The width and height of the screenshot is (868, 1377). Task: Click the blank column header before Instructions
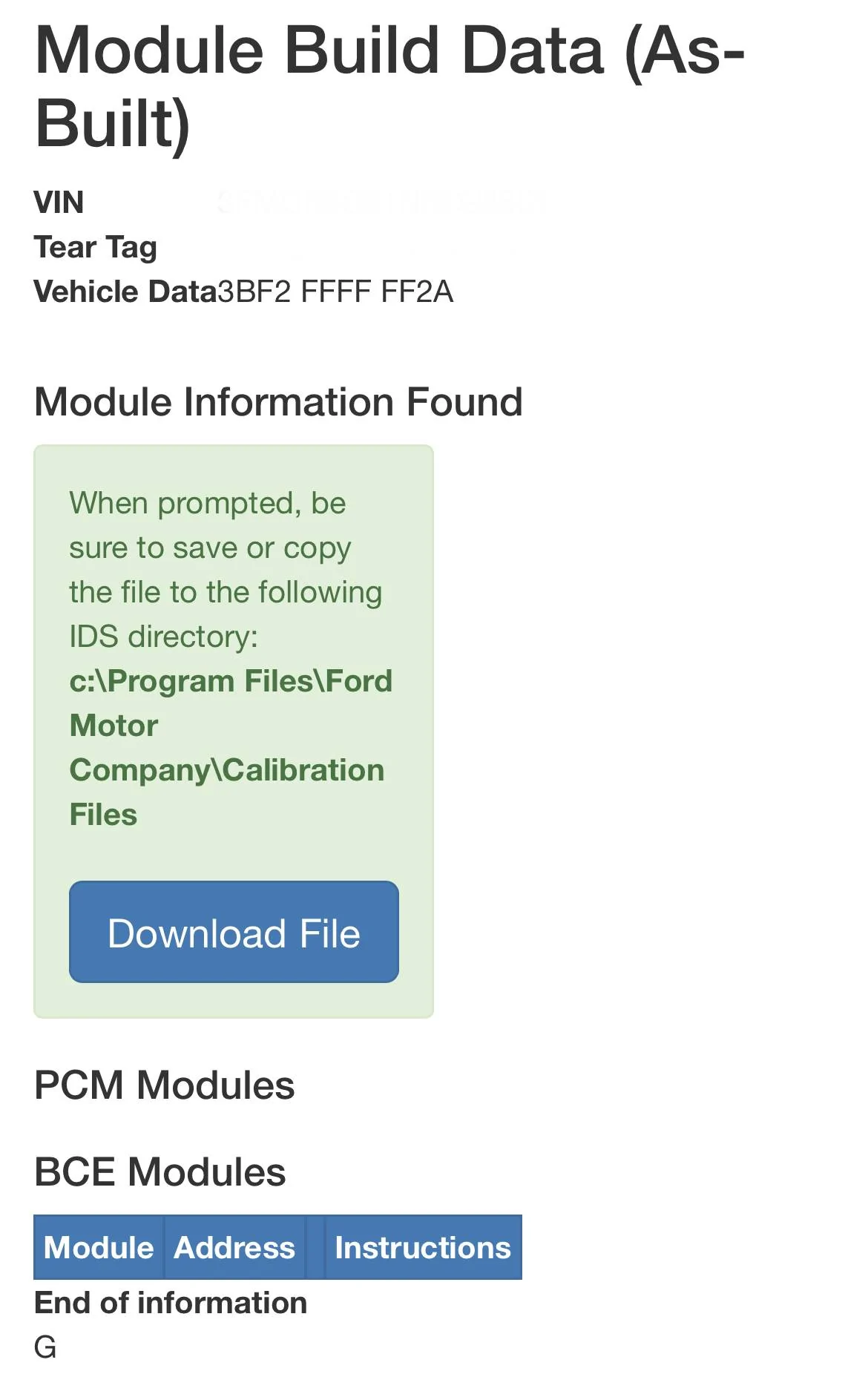[315, 1247]
